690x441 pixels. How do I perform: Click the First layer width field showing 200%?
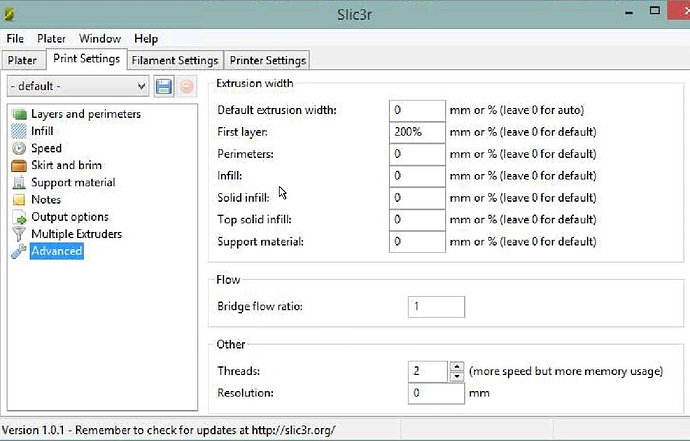point(417,132)
